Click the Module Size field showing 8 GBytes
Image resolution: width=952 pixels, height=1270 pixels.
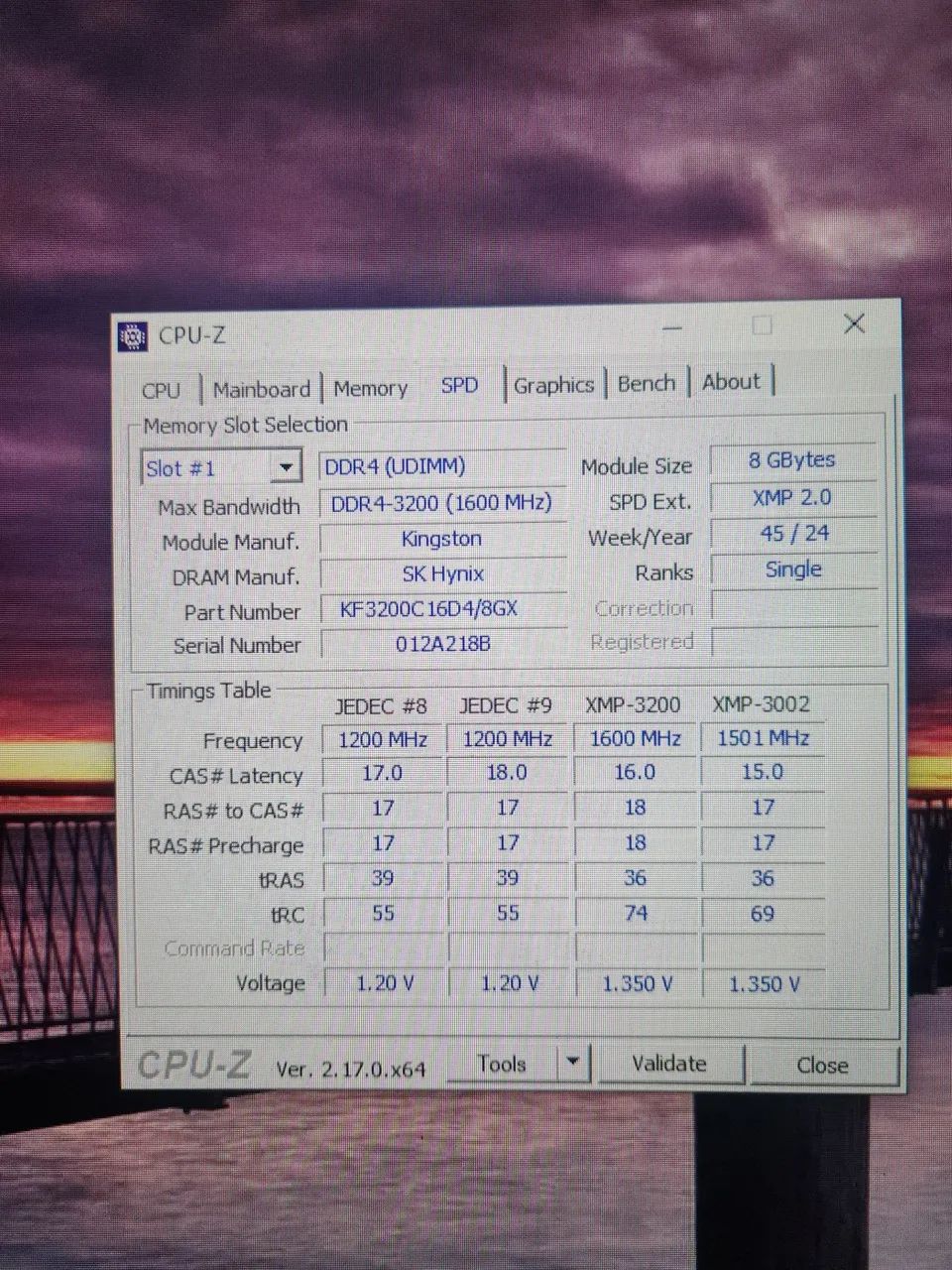(792, 459)
